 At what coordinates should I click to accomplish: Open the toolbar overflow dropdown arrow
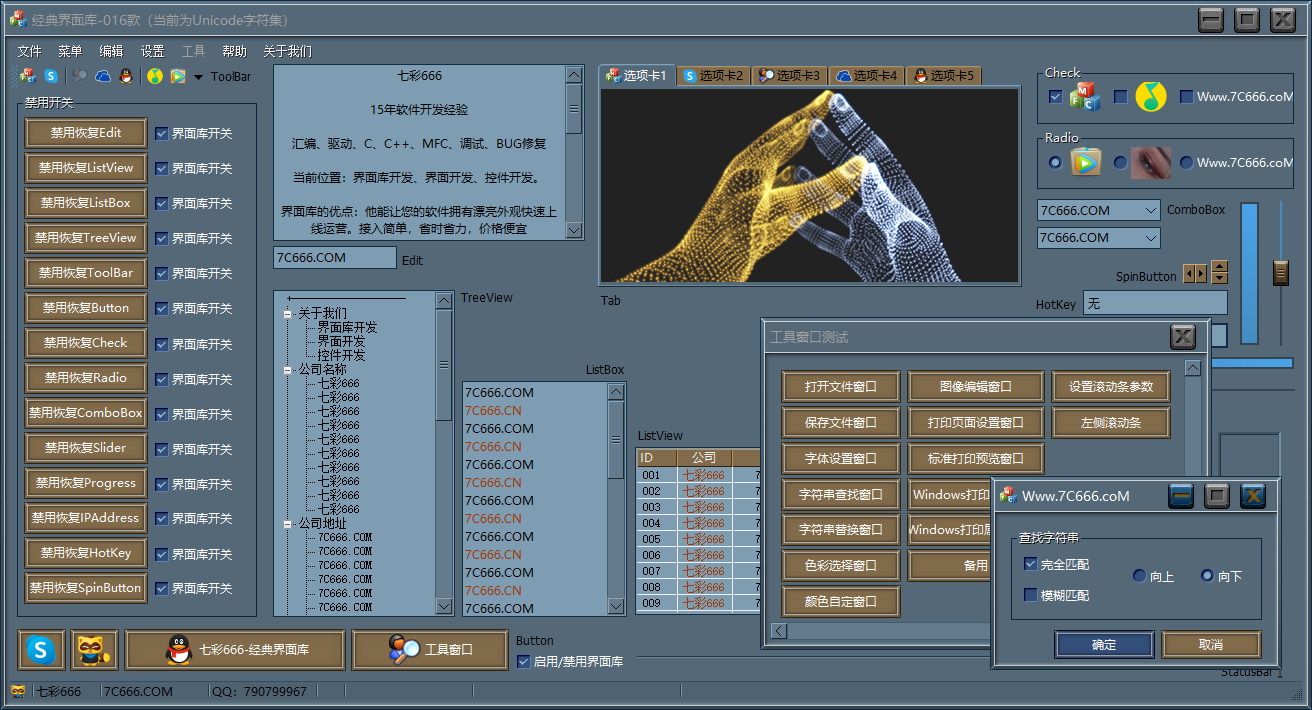198,77
